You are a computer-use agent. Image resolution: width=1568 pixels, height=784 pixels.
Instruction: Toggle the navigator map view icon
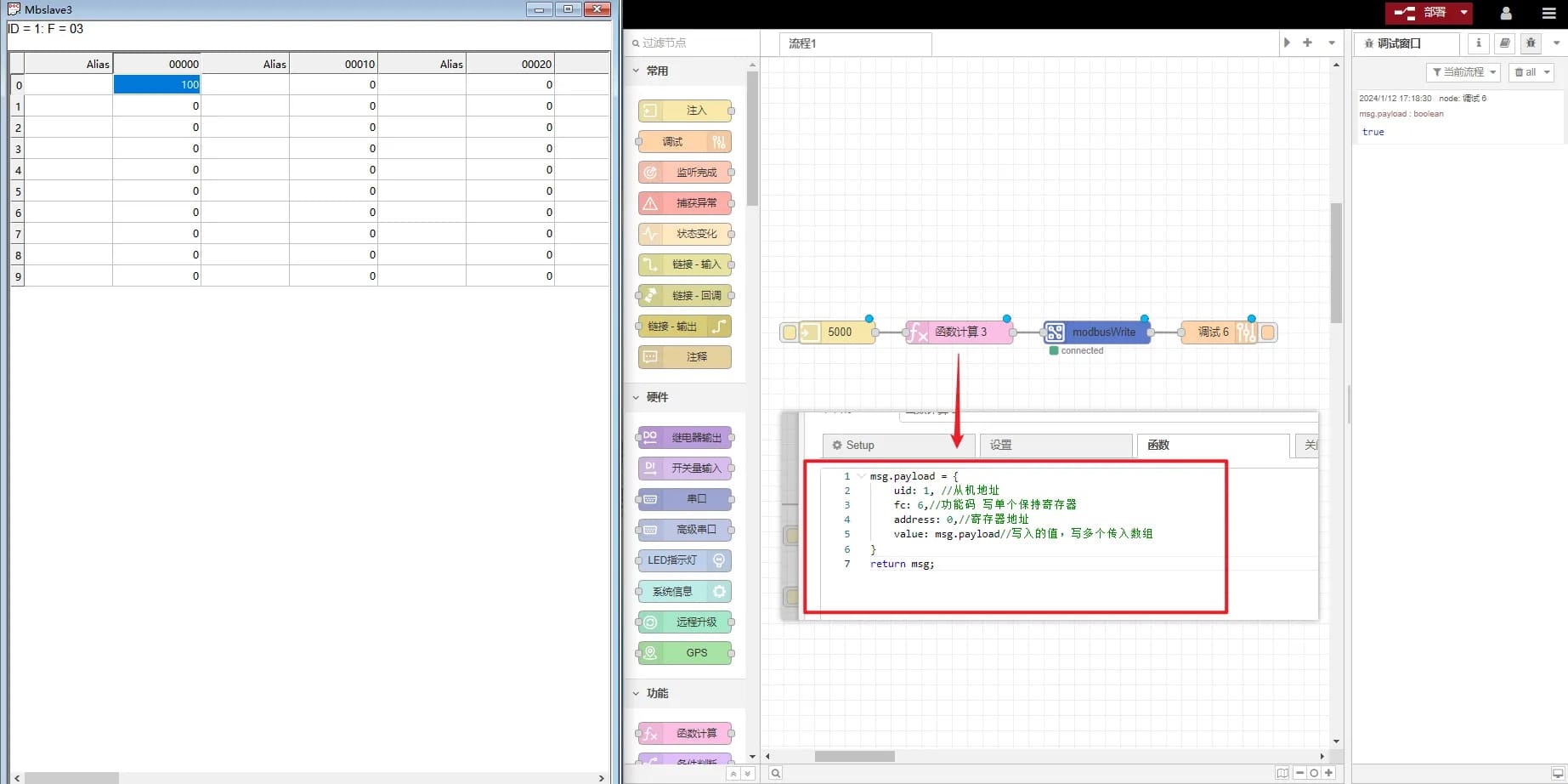coord(1282,773)
